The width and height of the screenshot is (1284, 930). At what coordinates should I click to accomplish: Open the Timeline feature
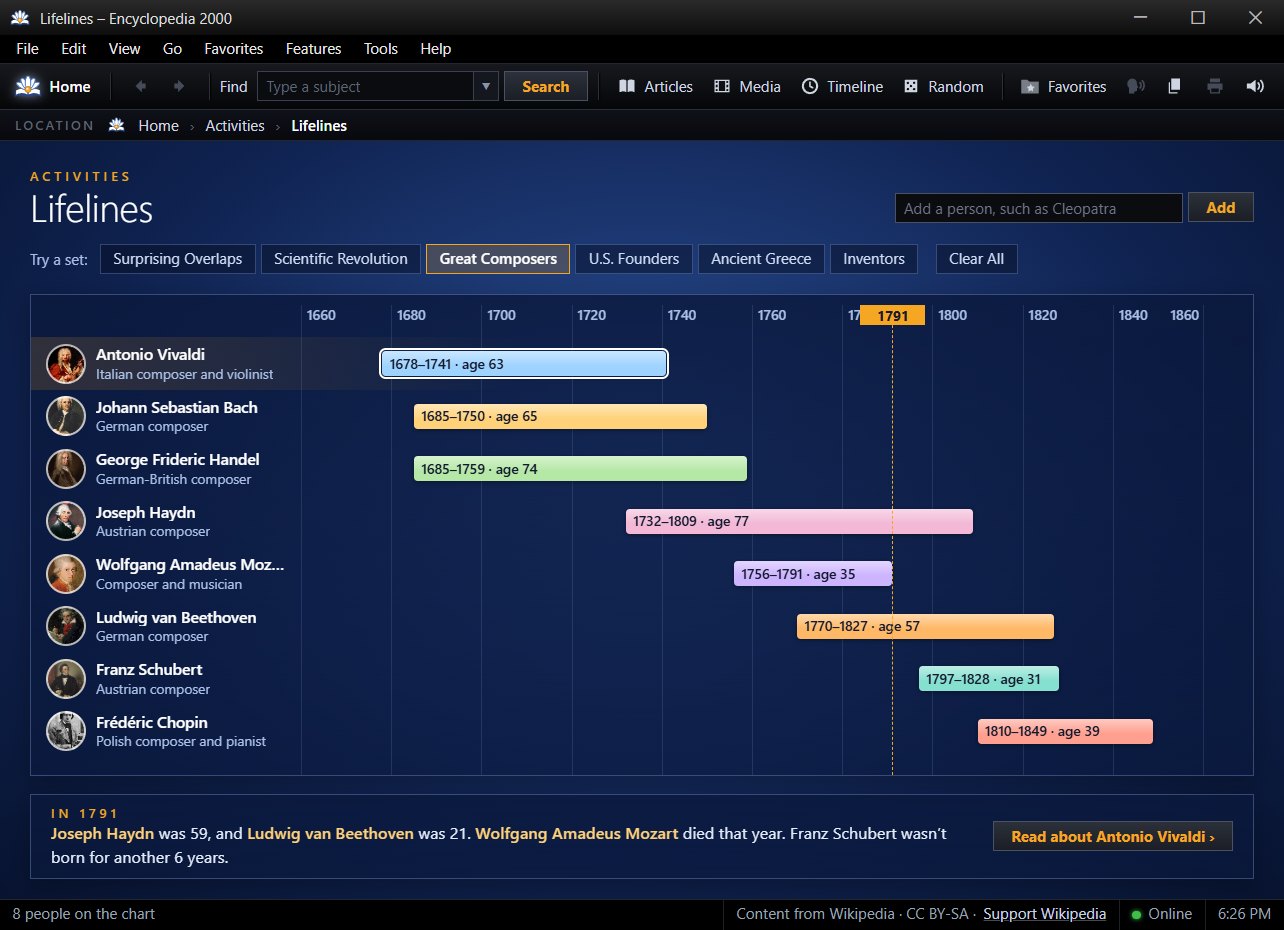click(x=842, y=87)
